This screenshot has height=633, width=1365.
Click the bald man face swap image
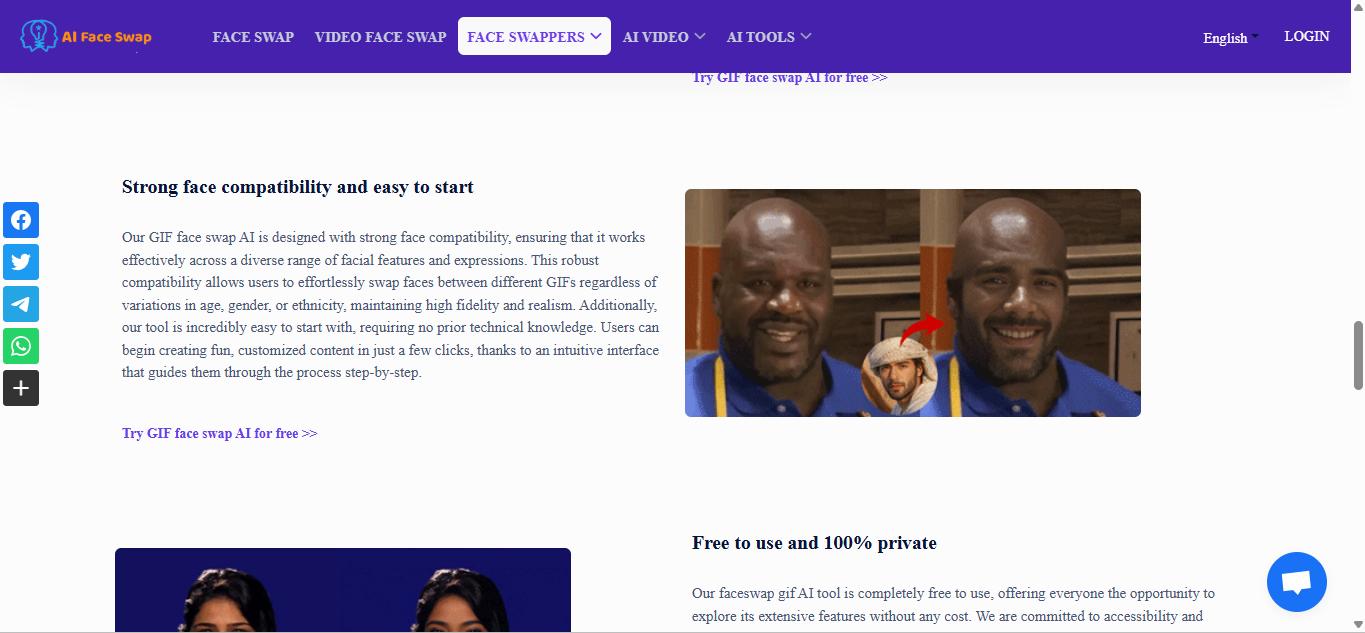coord(912,303)
